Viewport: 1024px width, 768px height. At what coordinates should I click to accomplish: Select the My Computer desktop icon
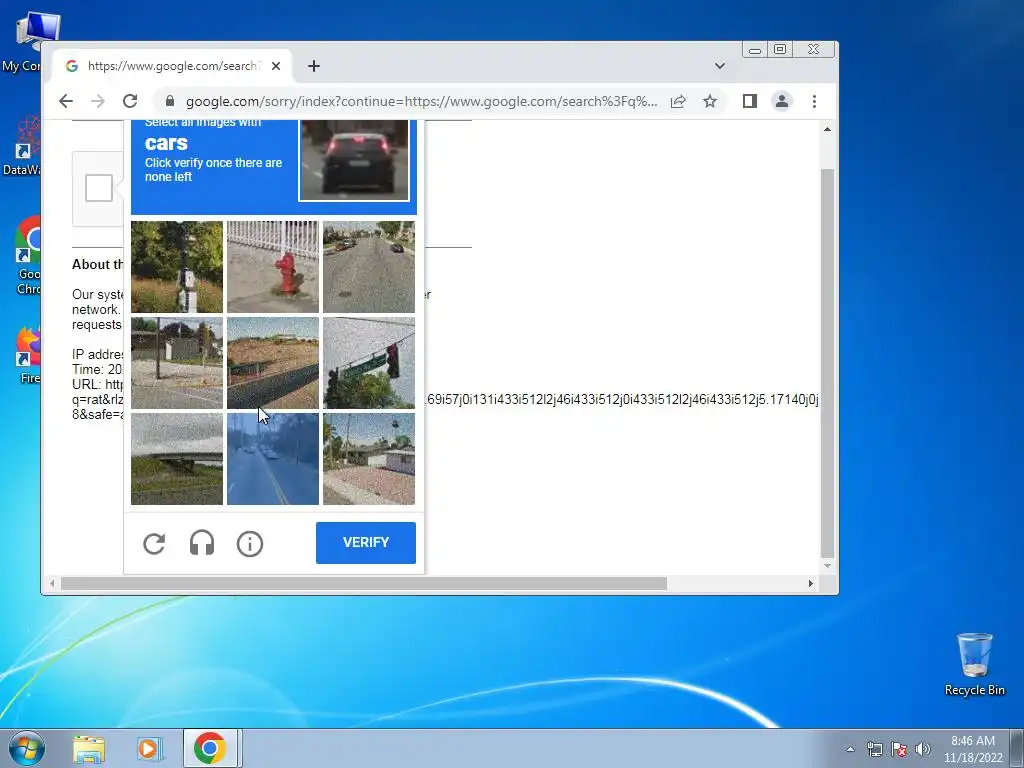[22, 42]
